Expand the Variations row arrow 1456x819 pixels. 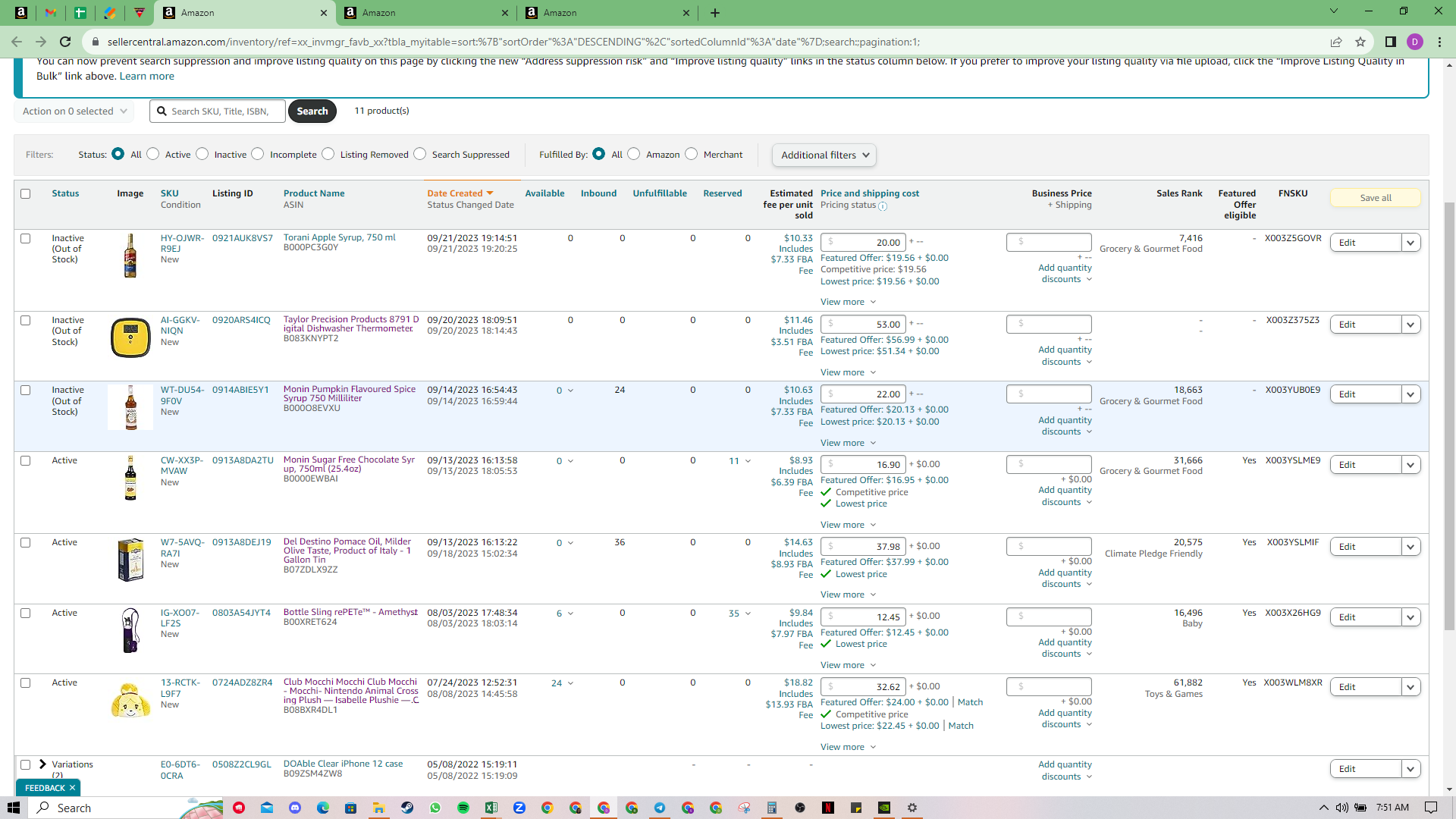[x=43, y=764]
